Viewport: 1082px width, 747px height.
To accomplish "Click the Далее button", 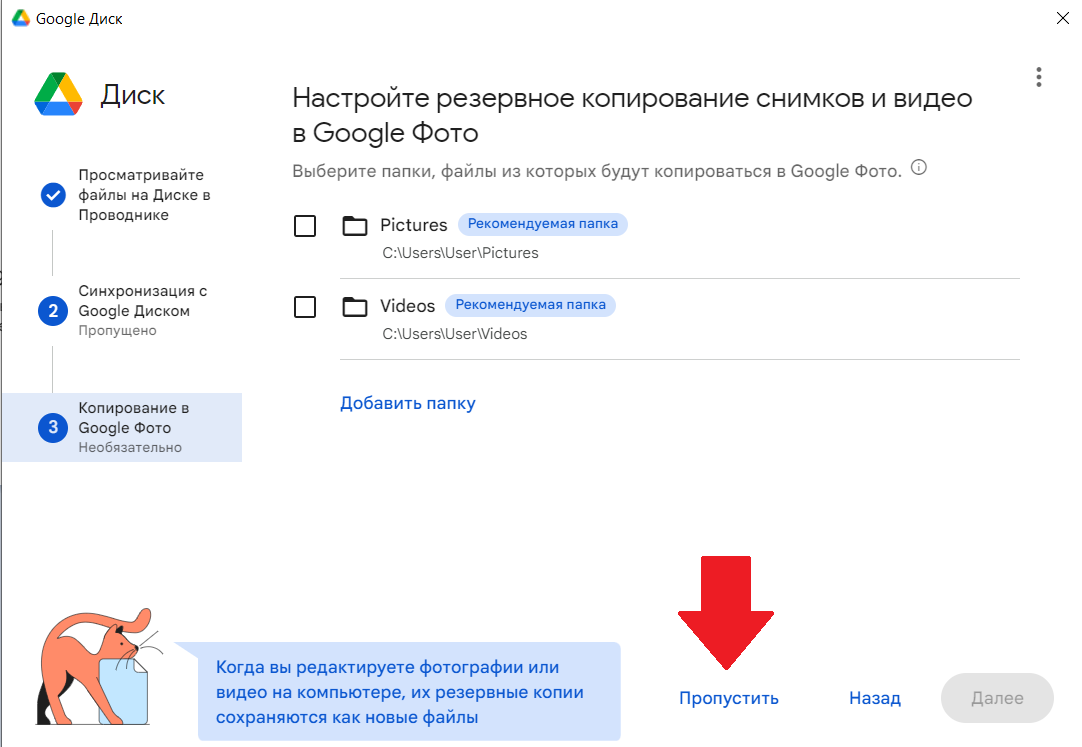I will 996,698.
